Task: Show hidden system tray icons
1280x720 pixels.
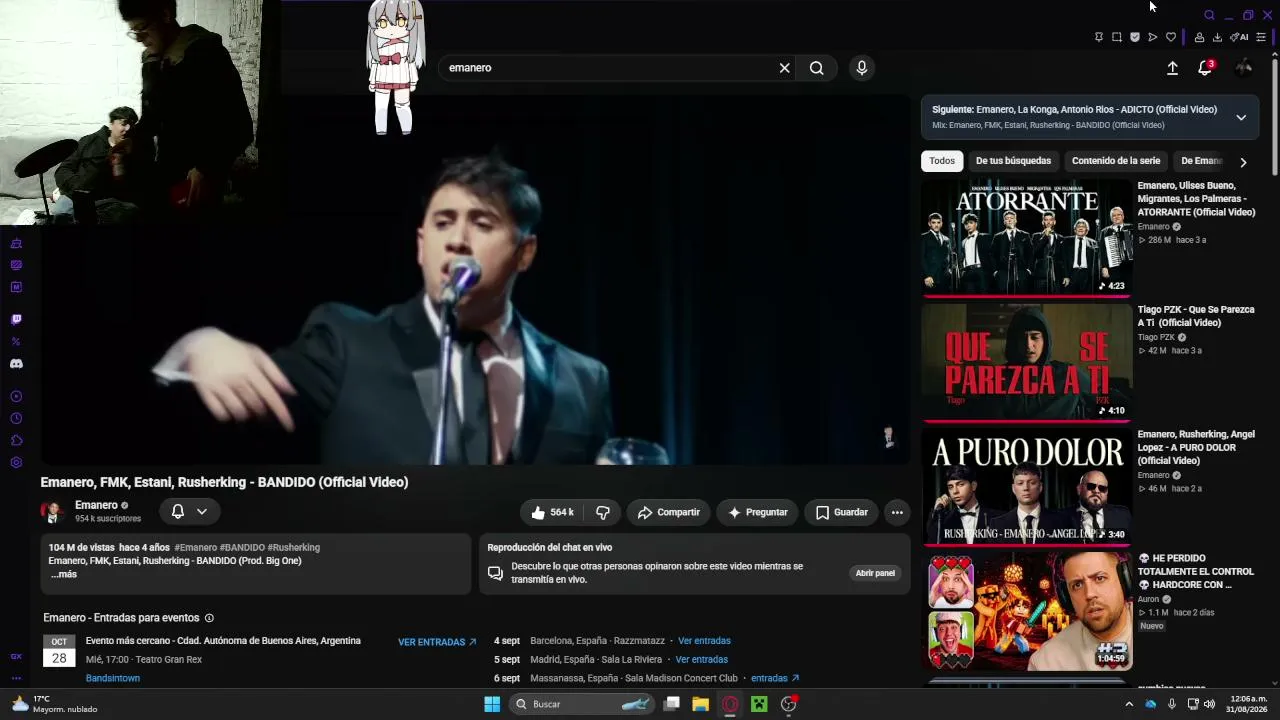Action: (1129, 704)
